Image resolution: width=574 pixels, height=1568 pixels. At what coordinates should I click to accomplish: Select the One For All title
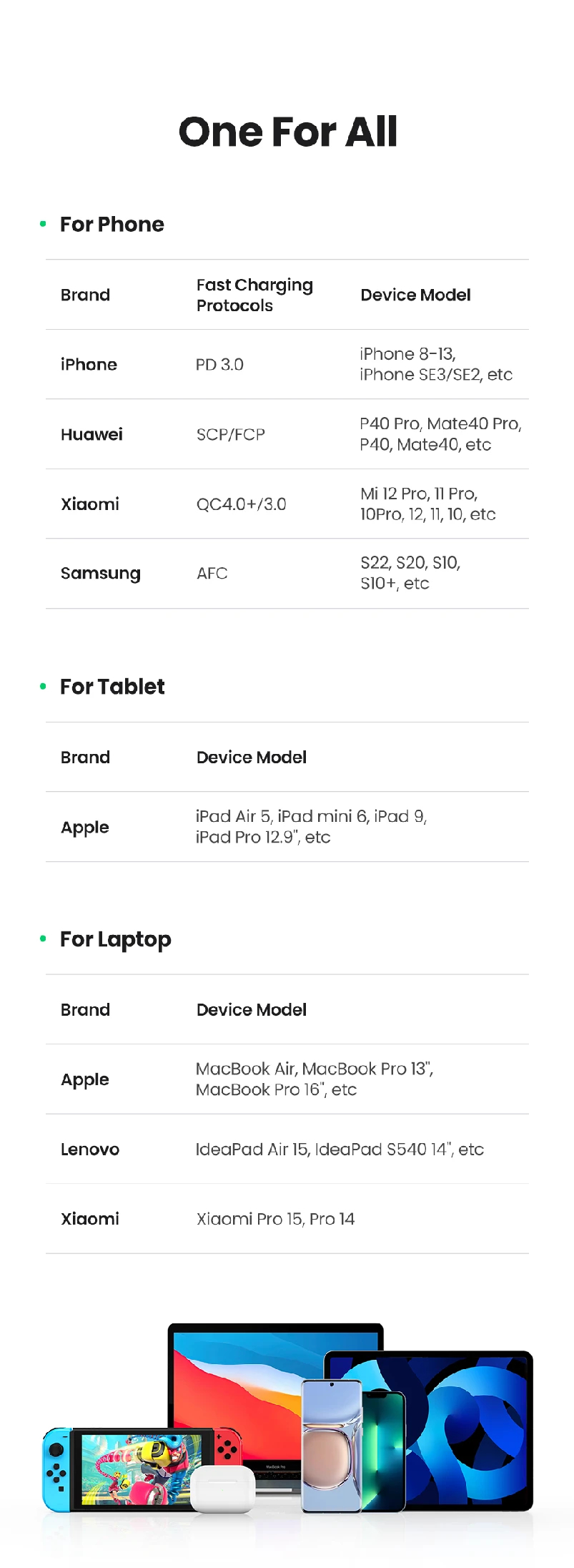click(x=287, y=132)
